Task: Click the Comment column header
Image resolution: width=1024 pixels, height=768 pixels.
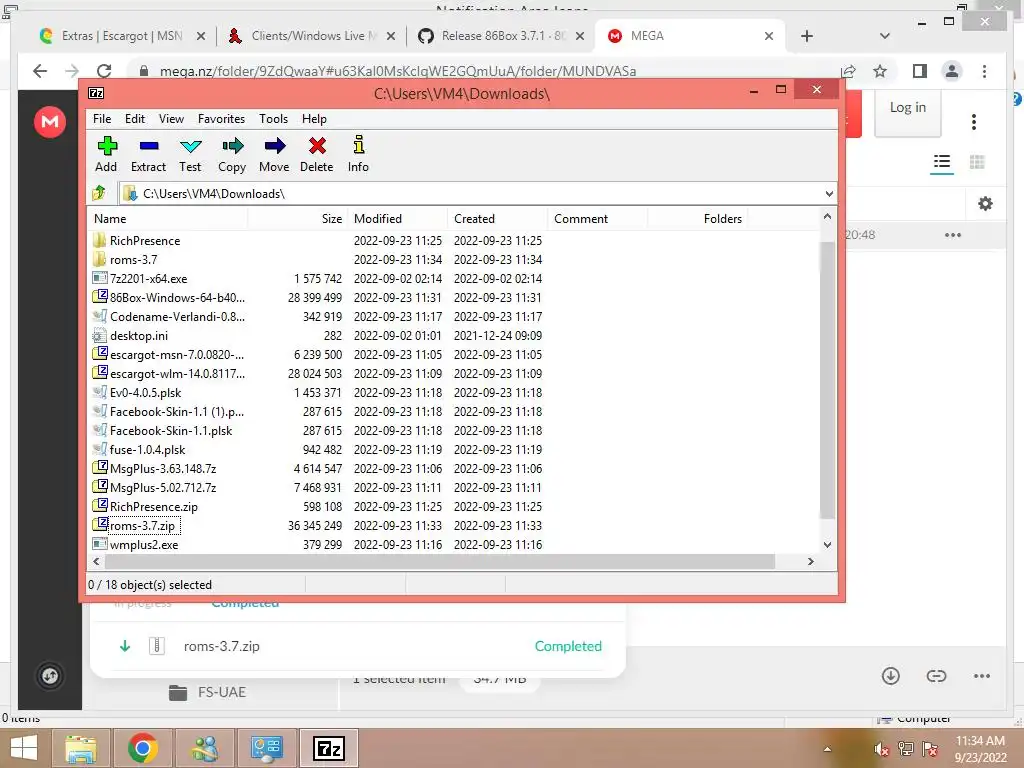Action: [x=598, y=219]
